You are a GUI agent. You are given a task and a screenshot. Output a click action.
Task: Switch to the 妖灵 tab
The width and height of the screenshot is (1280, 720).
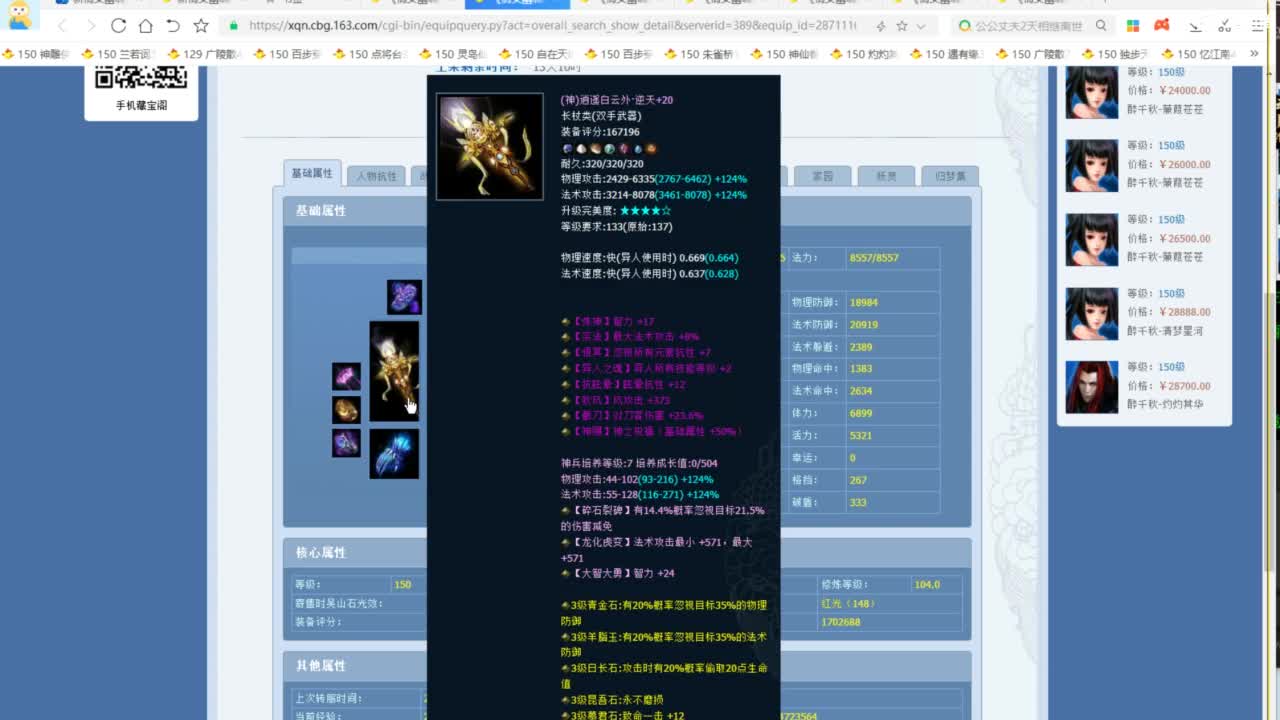click(x=886, y=176)
